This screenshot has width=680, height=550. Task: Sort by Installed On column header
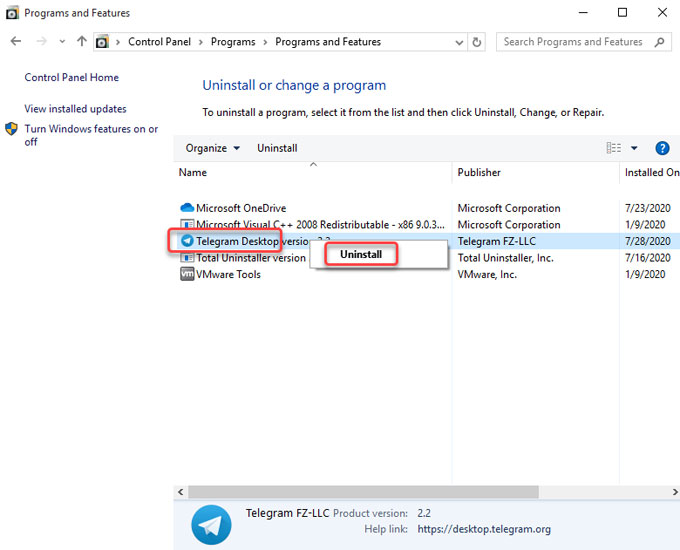click(651, 172)
